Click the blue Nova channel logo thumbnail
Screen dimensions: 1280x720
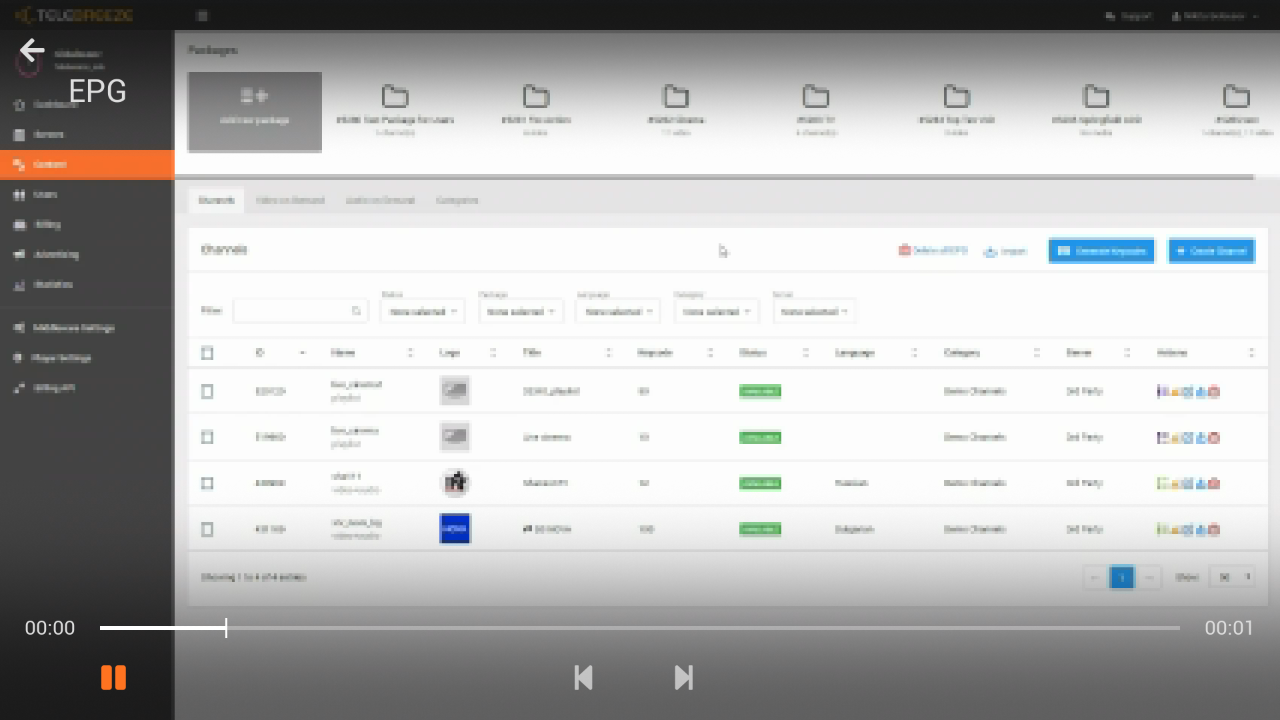pyautogui.click(x=455, y=528)
